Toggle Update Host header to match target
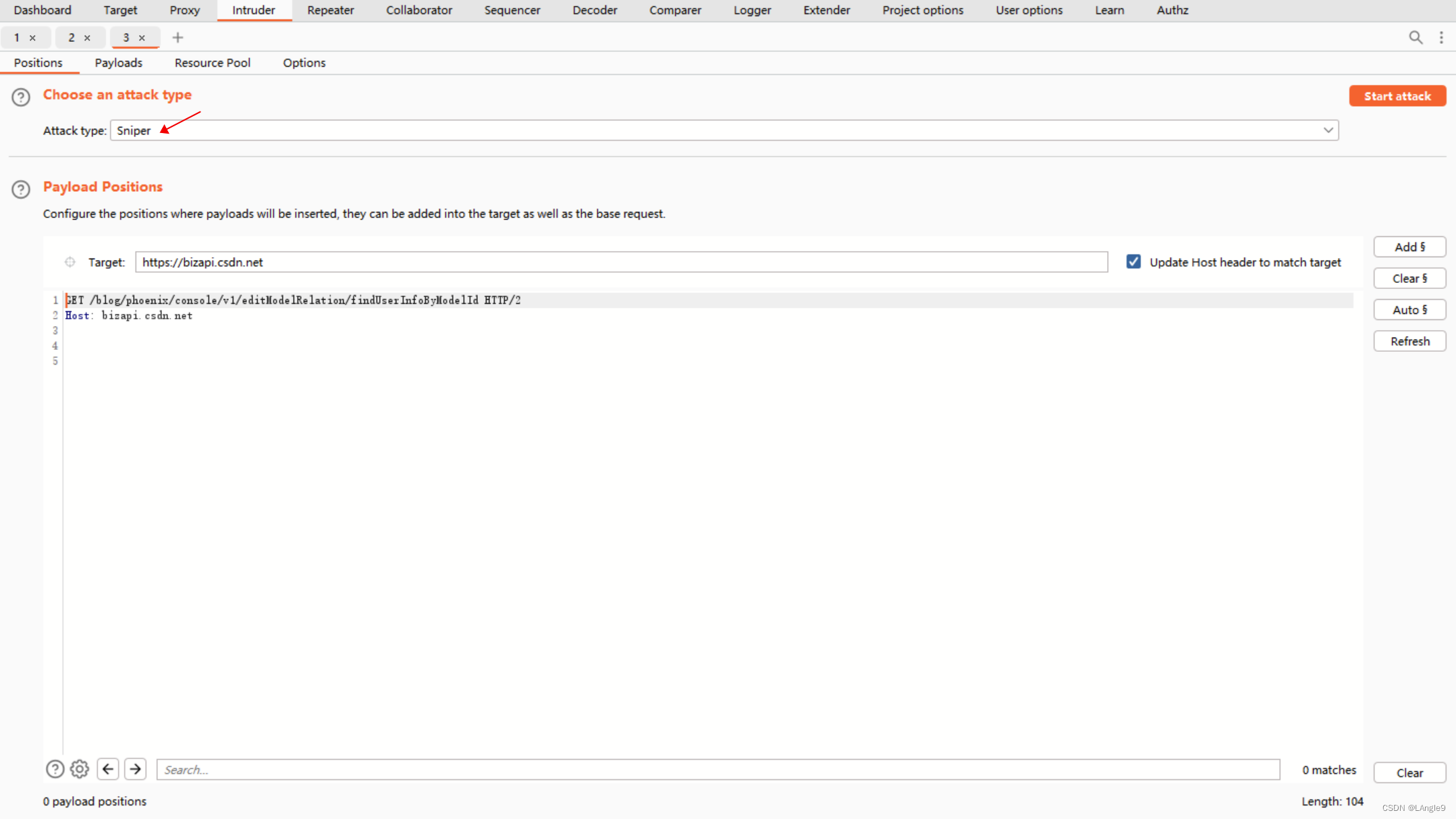This screenshot has width=1456, height=819. pos(1133,262)
